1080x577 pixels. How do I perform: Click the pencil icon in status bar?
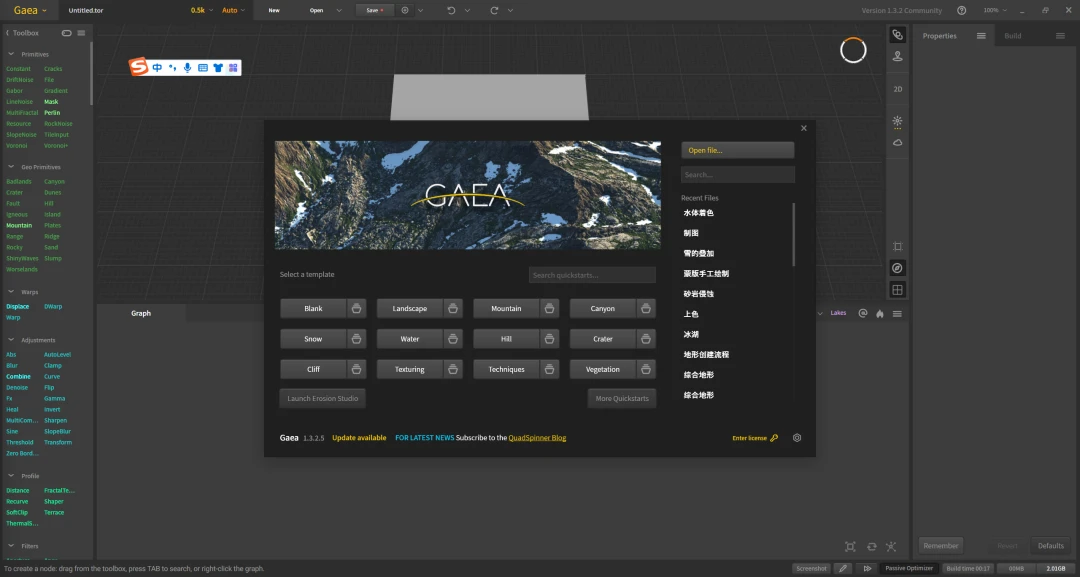point(842,569)
